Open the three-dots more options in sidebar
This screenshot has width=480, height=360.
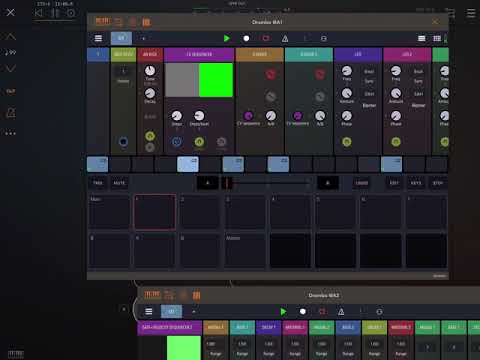pos(10,133)
